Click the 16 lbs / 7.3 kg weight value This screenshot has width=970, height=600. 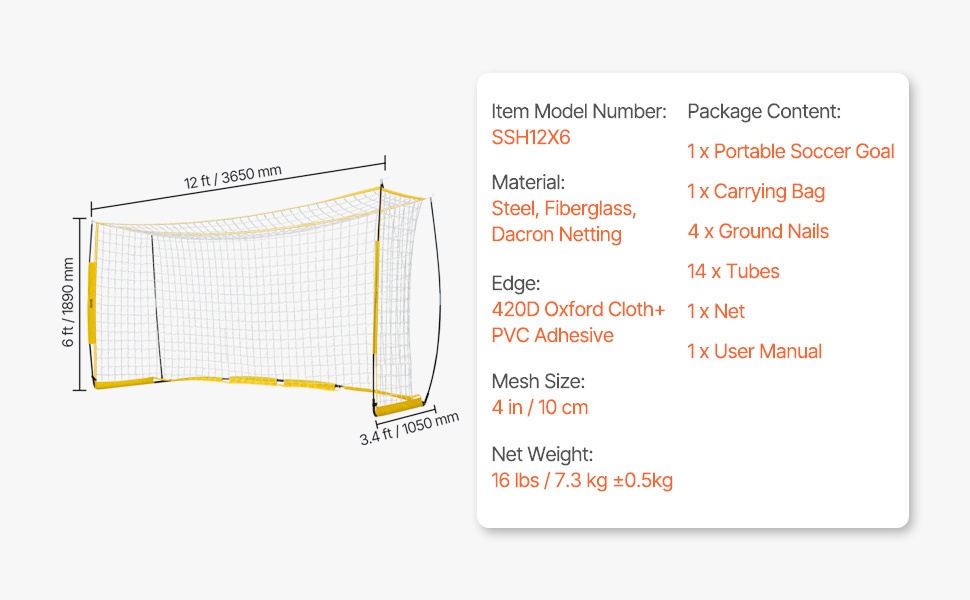(581, 481)
